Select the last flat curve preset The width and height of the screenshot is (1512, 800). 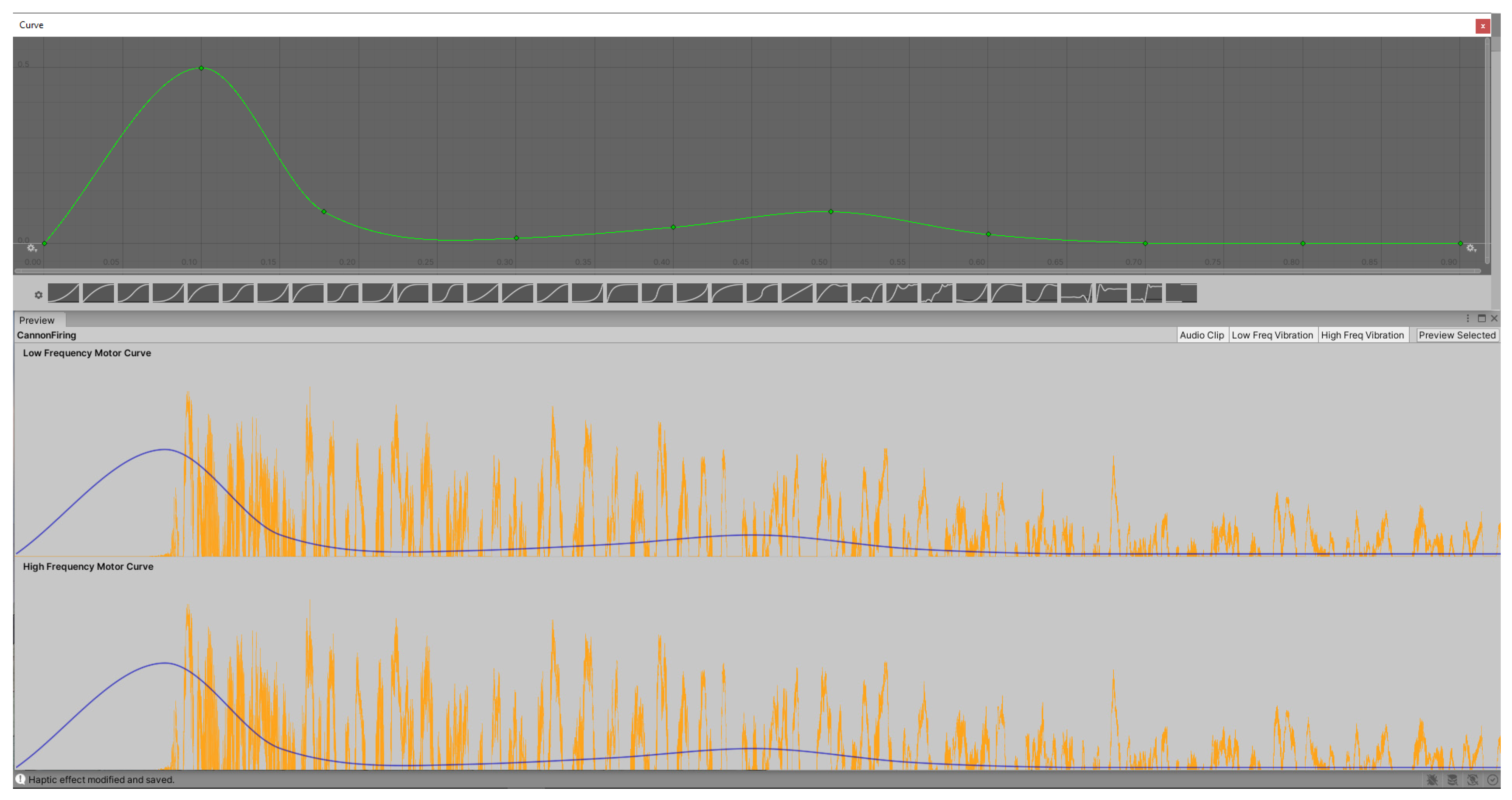[1181, 293]
